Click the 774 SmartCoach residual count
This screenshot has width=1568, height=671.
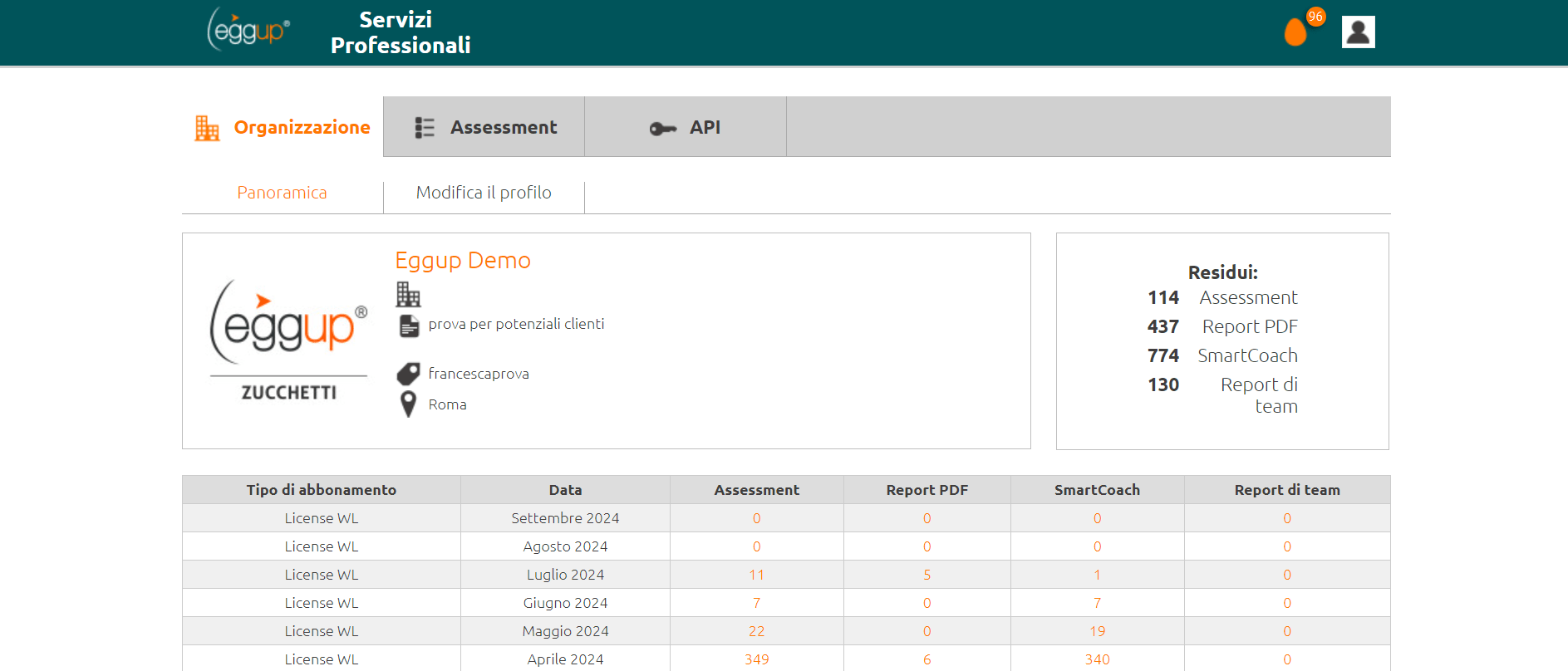(x=1163, y=355)
